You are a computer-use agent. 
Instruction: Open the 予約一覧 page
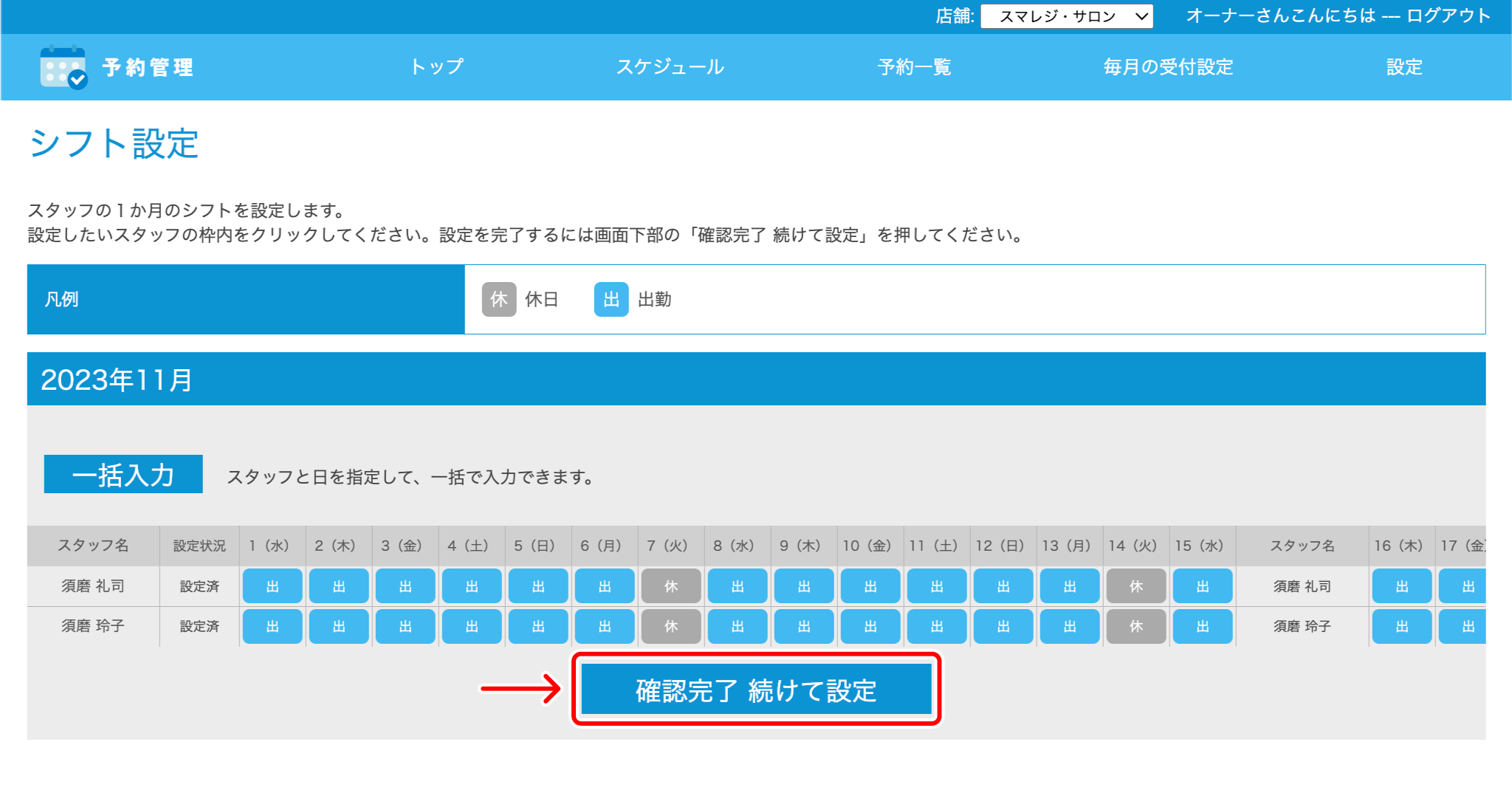point(913,67)
